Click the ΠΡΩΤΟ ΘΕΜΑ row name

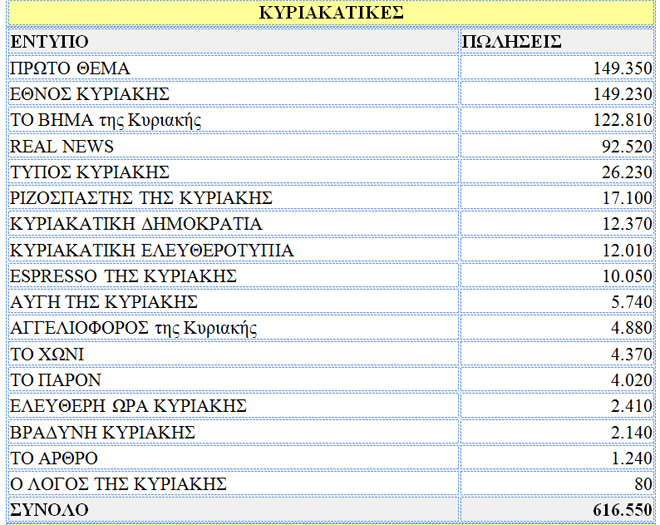[70, 68]
